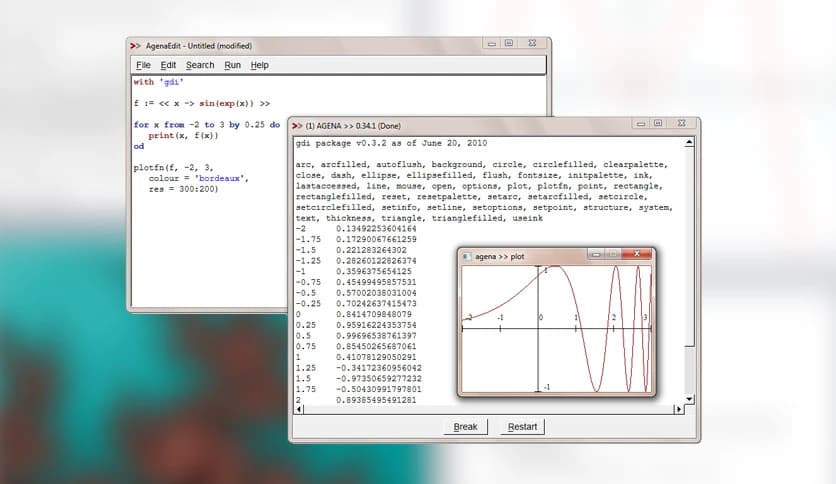Click the output scroll down arrow
836x484 pixels.
click(689, 399)
